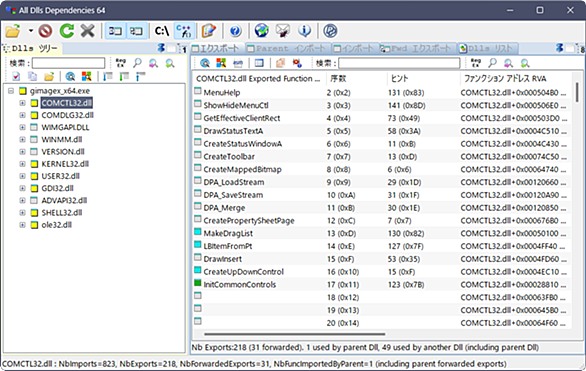Expand the USER32.dll tree node
Screen dimensions: 586x371
(x=22, y=176)
